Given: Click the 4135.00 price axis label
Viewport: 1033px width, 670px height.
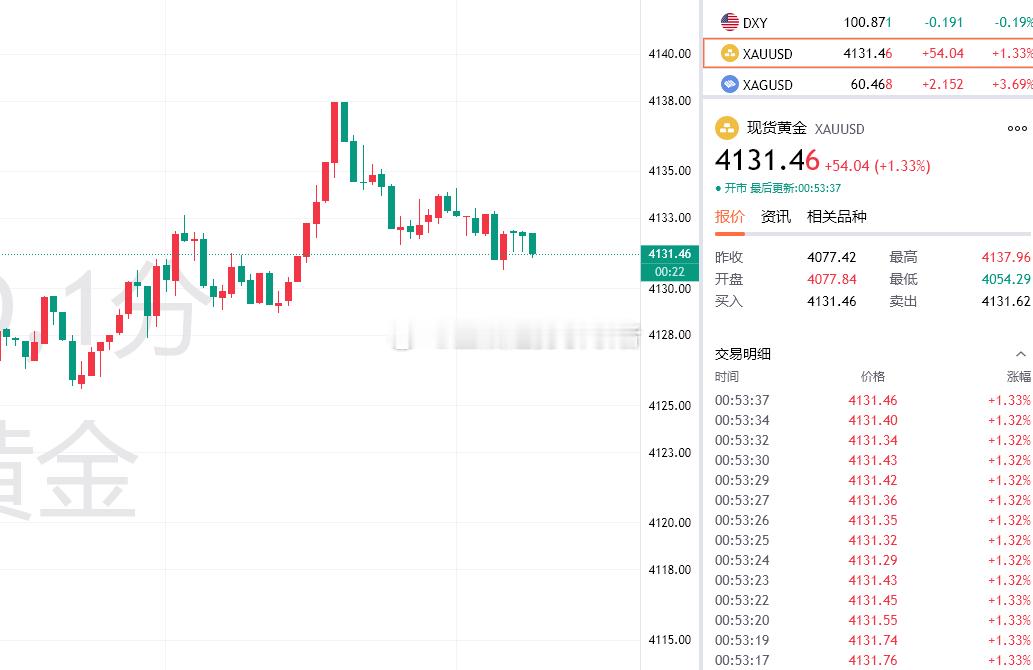Looking at the screenshot, I should click(669, 171).
